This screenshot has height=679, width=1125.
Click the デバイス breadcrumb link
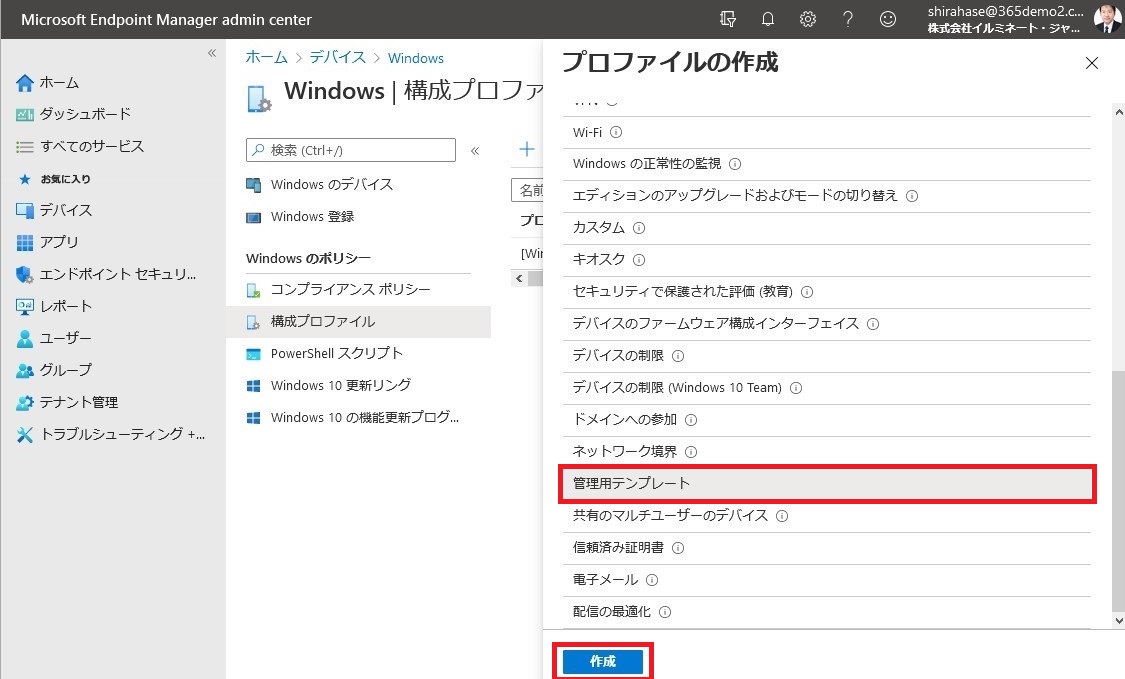pyautogui.click(x=337, y=57)
